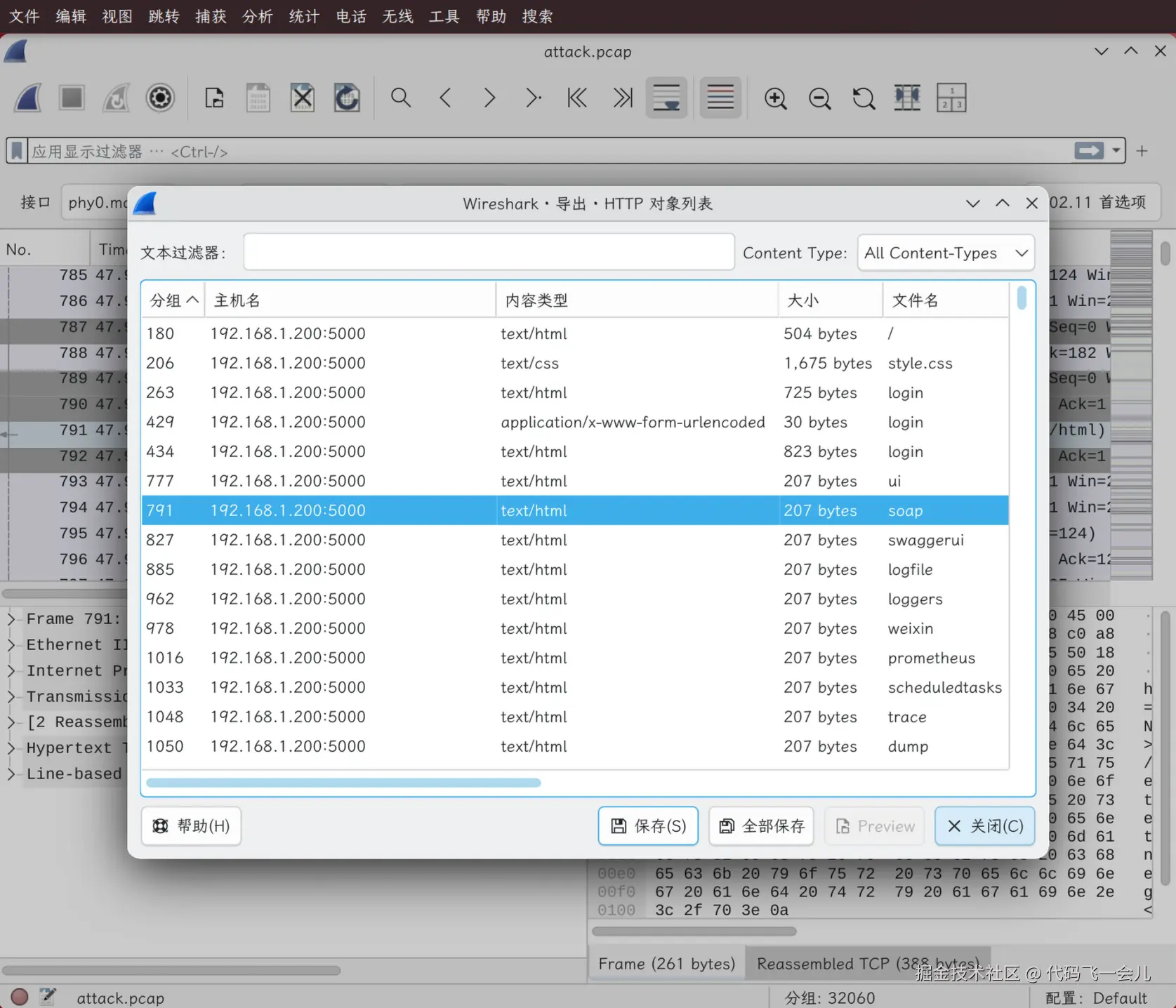Click the reset layout panes icon

951,98
